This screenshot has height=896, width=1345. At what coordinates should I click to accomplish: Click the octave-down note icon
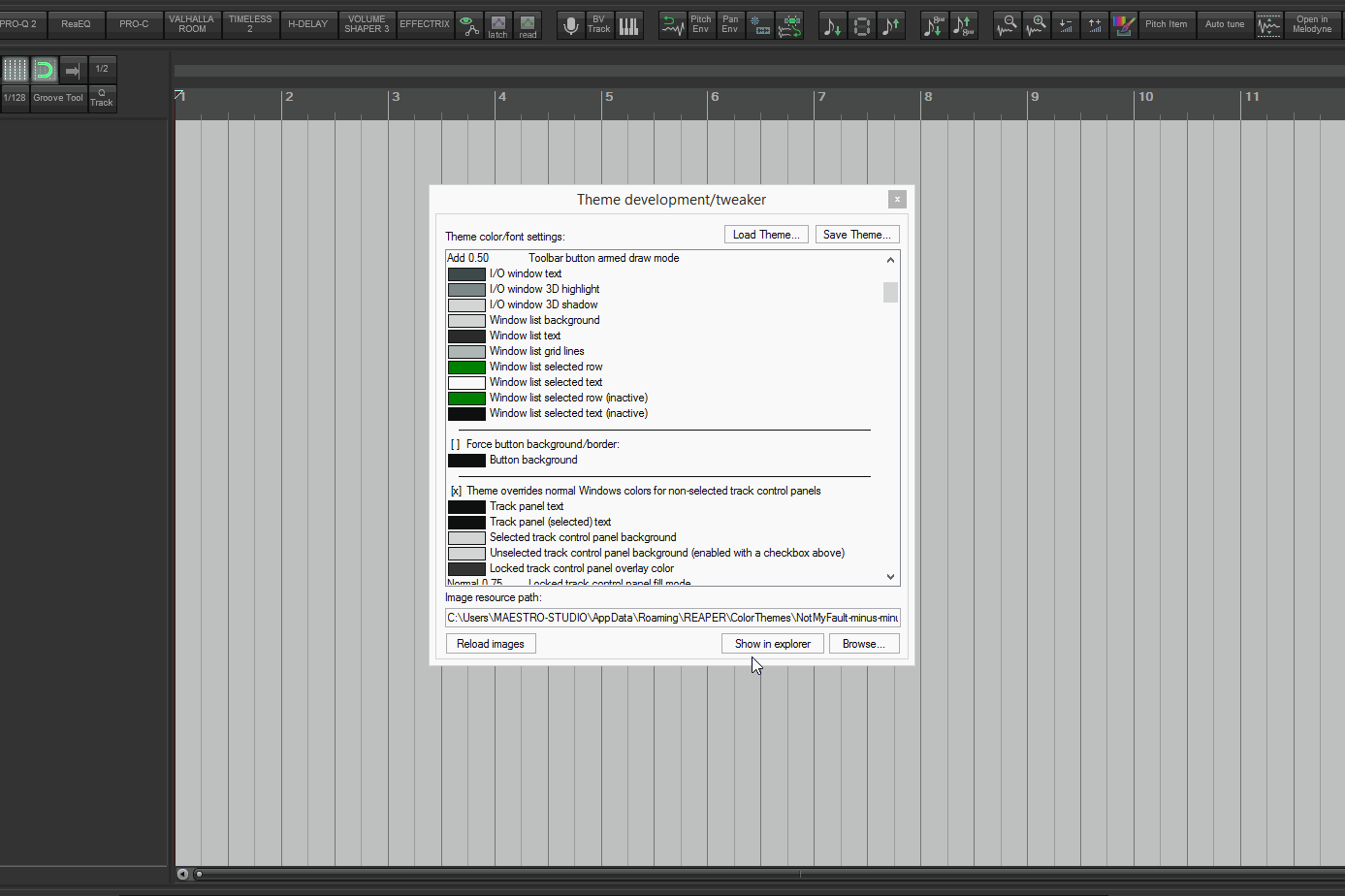click(x=934, y=25)
